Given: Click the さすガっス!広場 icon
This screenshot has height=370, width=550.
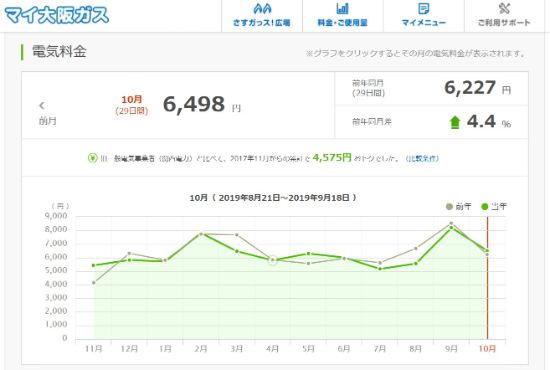Looking at the screenshot, I should coord(262,8).
